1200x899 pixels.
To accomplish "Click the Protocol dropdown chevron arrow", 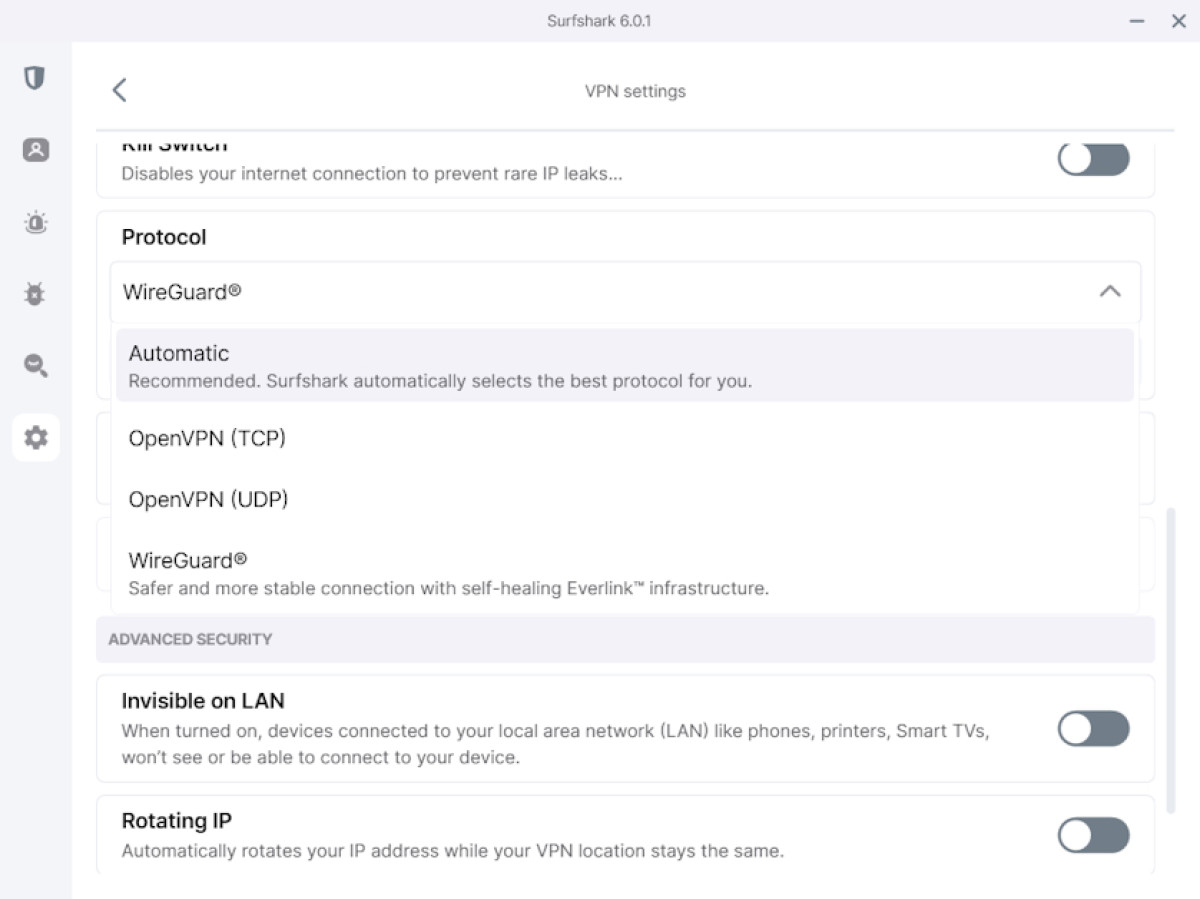I will [1110, 292].
